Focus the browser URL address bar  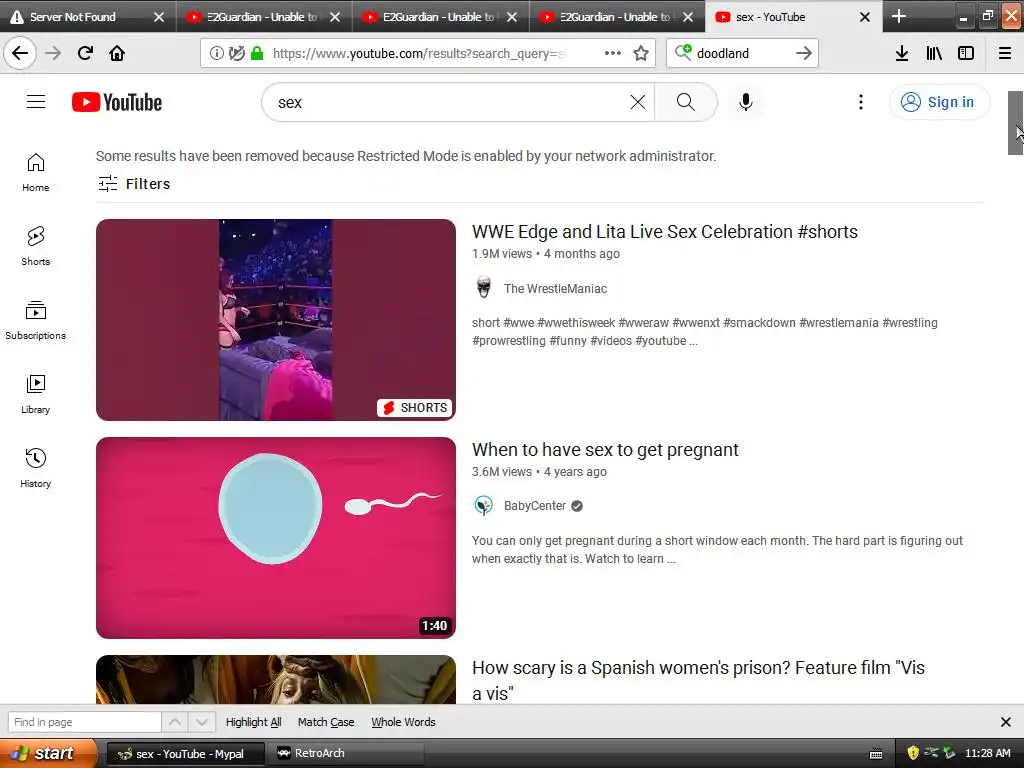[x=419, y=53]
